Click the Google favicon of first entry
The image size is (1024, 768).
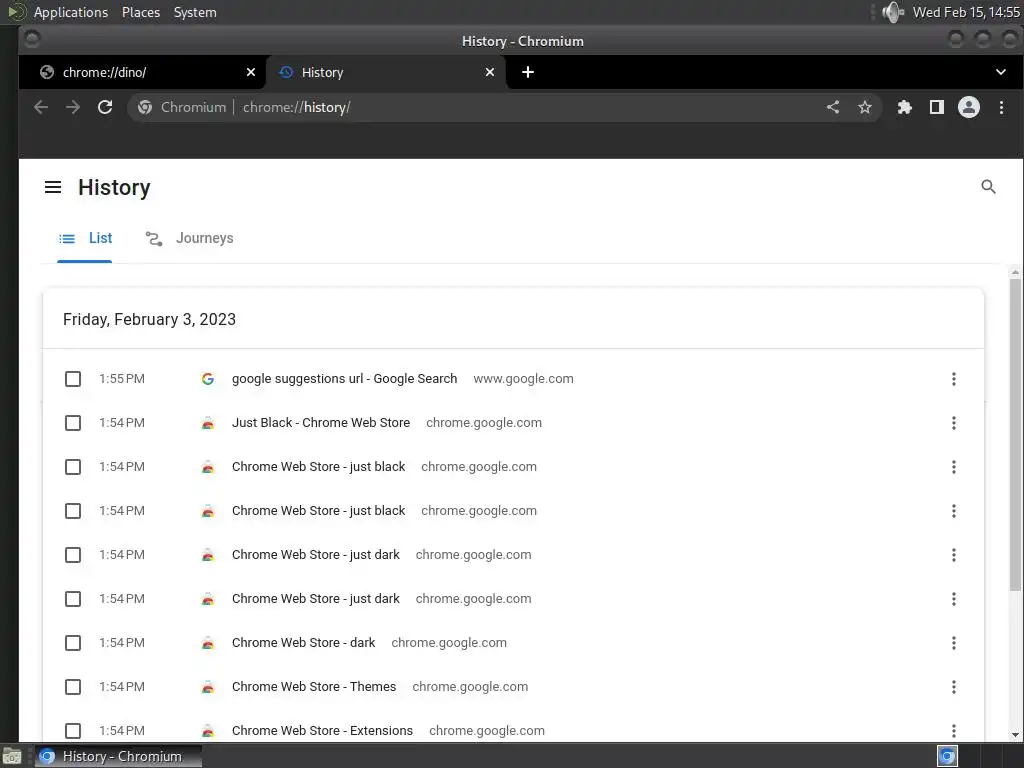pos(208,379)
